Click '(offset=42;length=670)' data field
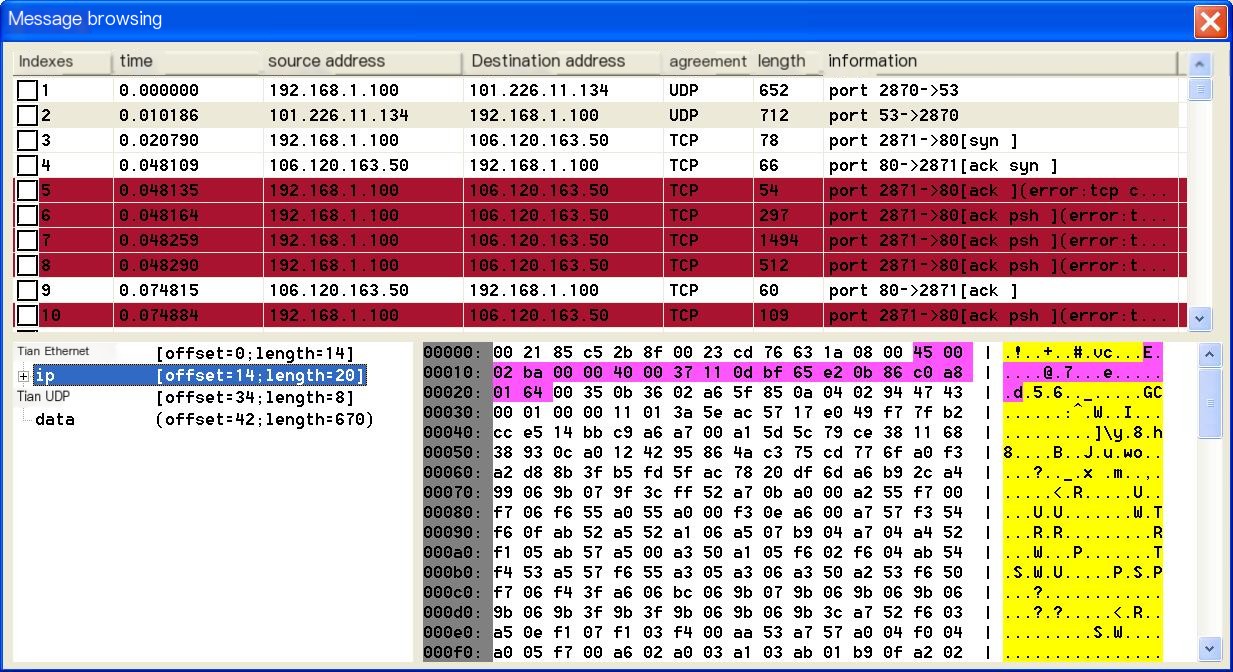 point(265,420)
